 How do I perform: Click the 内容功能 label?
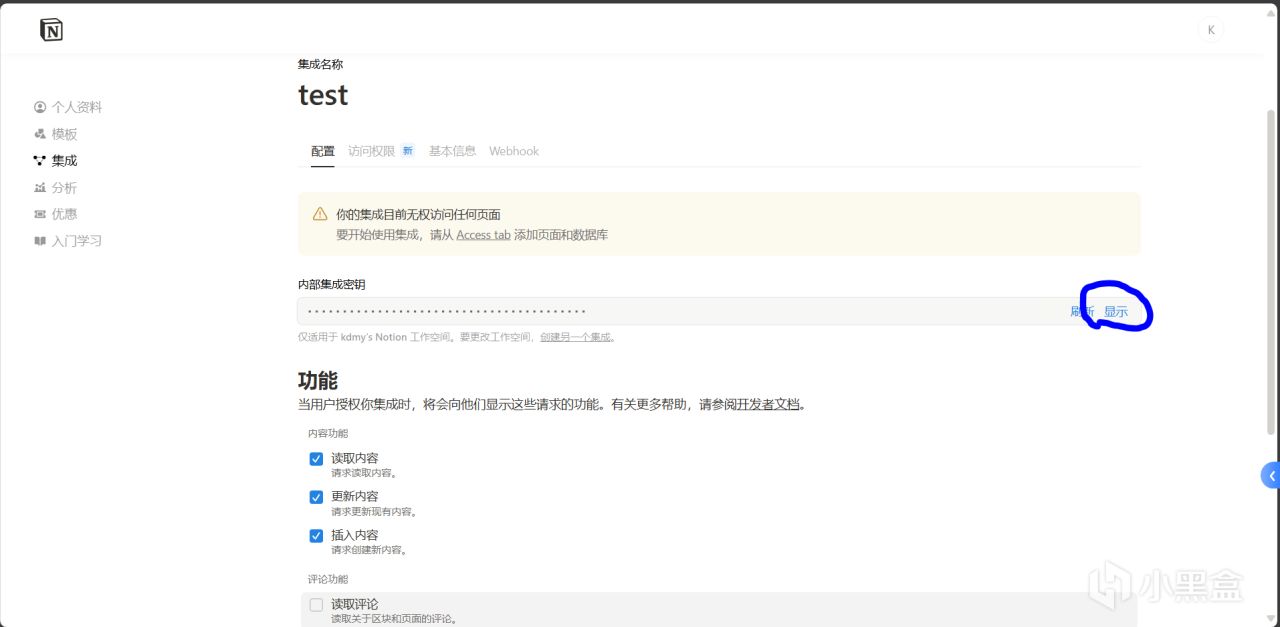329,434
